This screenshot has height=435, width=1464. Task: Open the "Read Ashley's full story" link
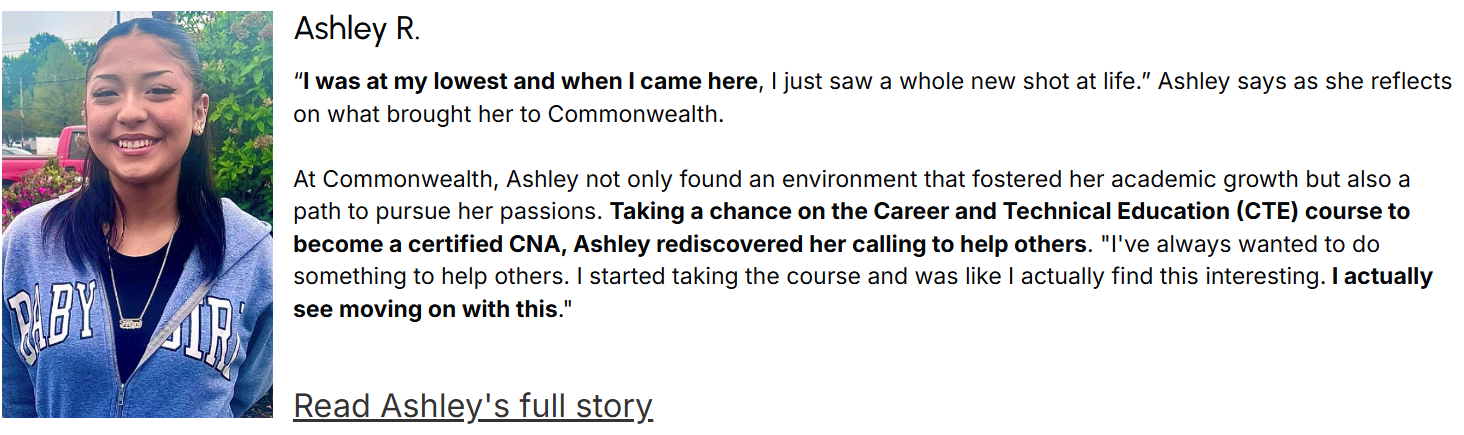point(472,406)
